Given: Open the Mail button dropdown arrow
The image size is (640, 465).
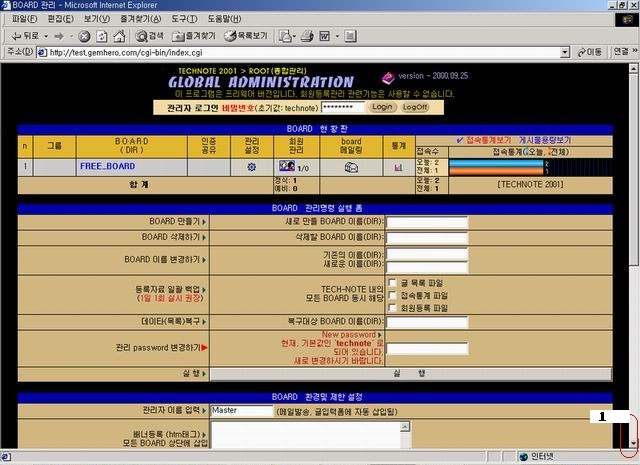Looking at the screenshot, I should (294, 36).
